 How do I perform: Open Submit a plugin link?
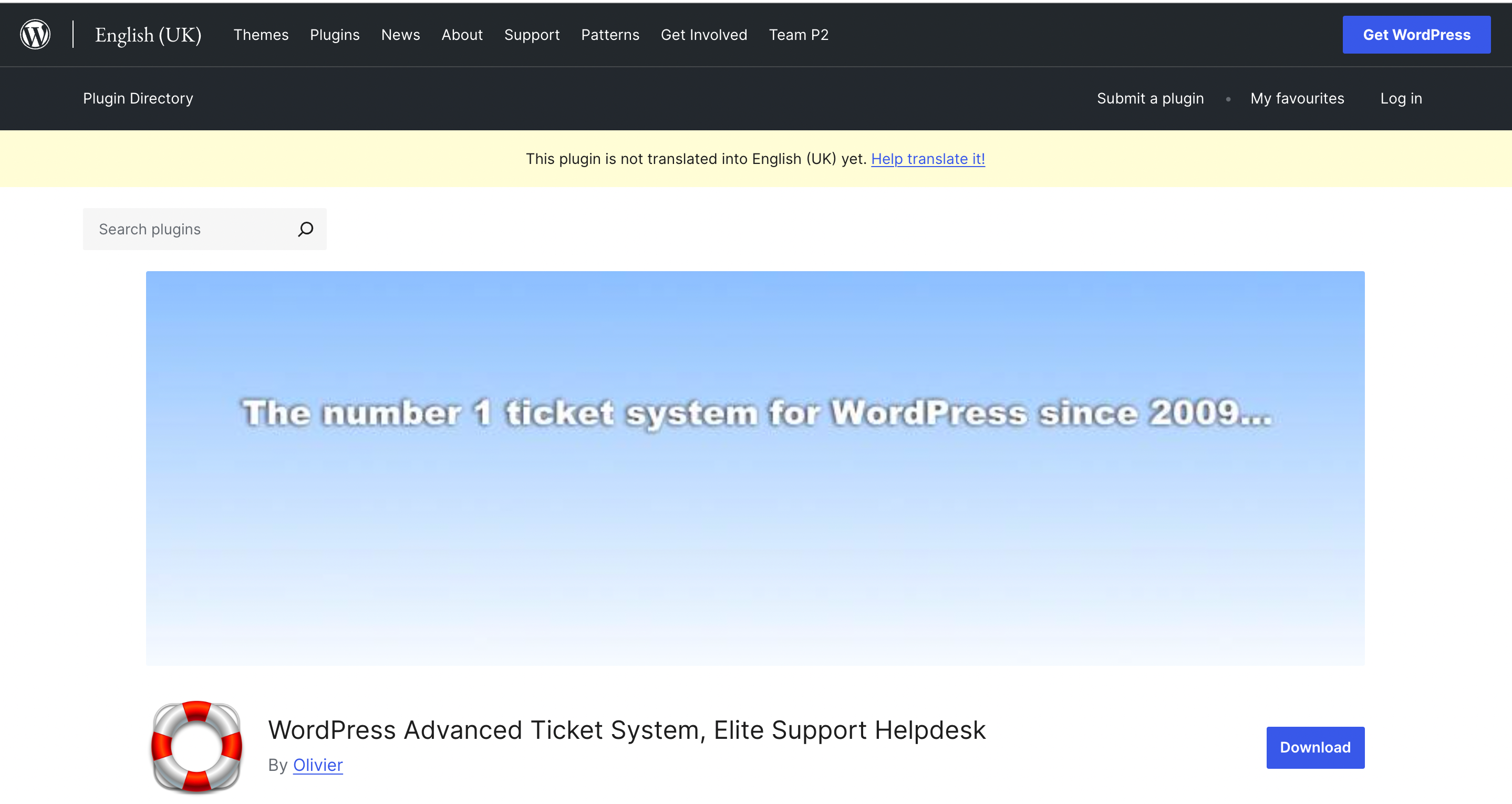click(1150, 98)
